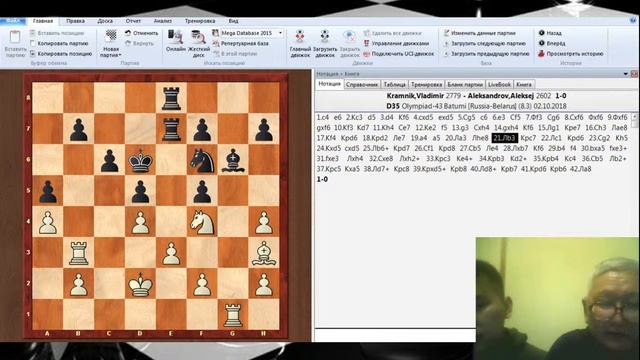
Task: Click the Вперёд history icon
Action: [x=542, y=43]
